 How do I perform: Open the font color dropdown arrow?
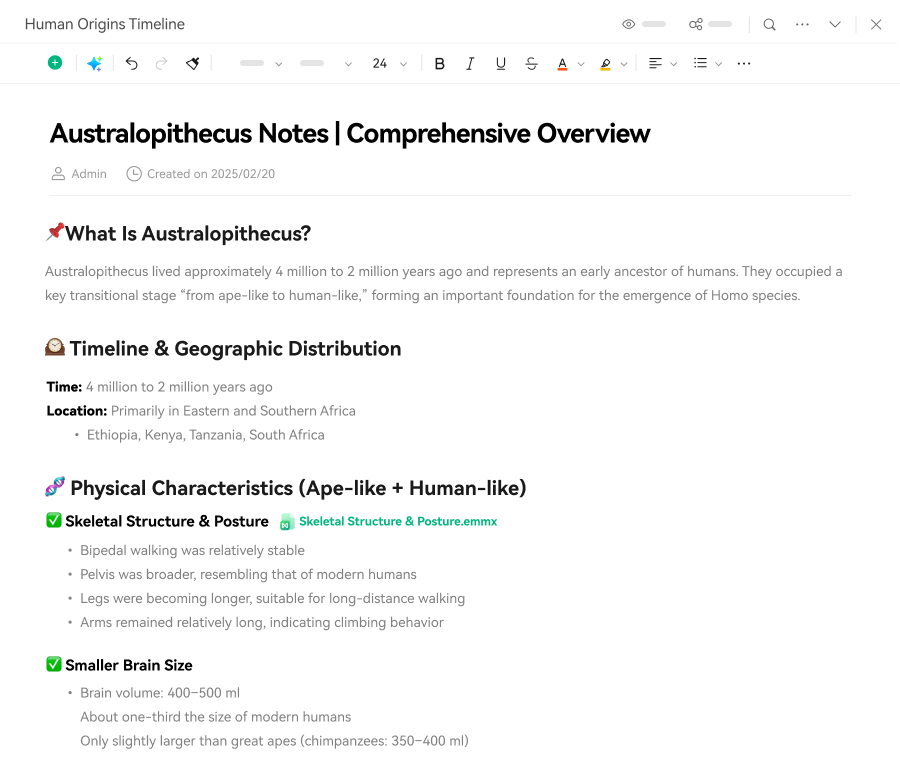click(581, 64)
